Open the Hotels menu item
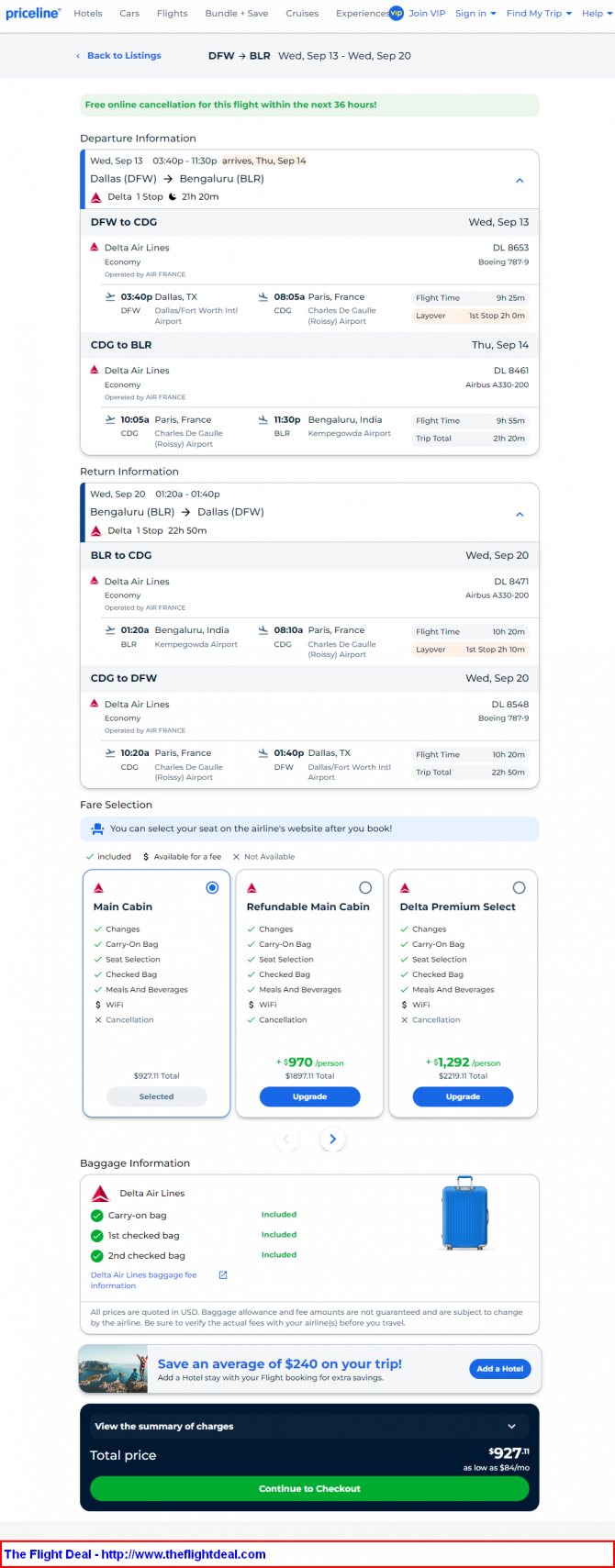Screen dimensions: 615x1568 (88, 14)
